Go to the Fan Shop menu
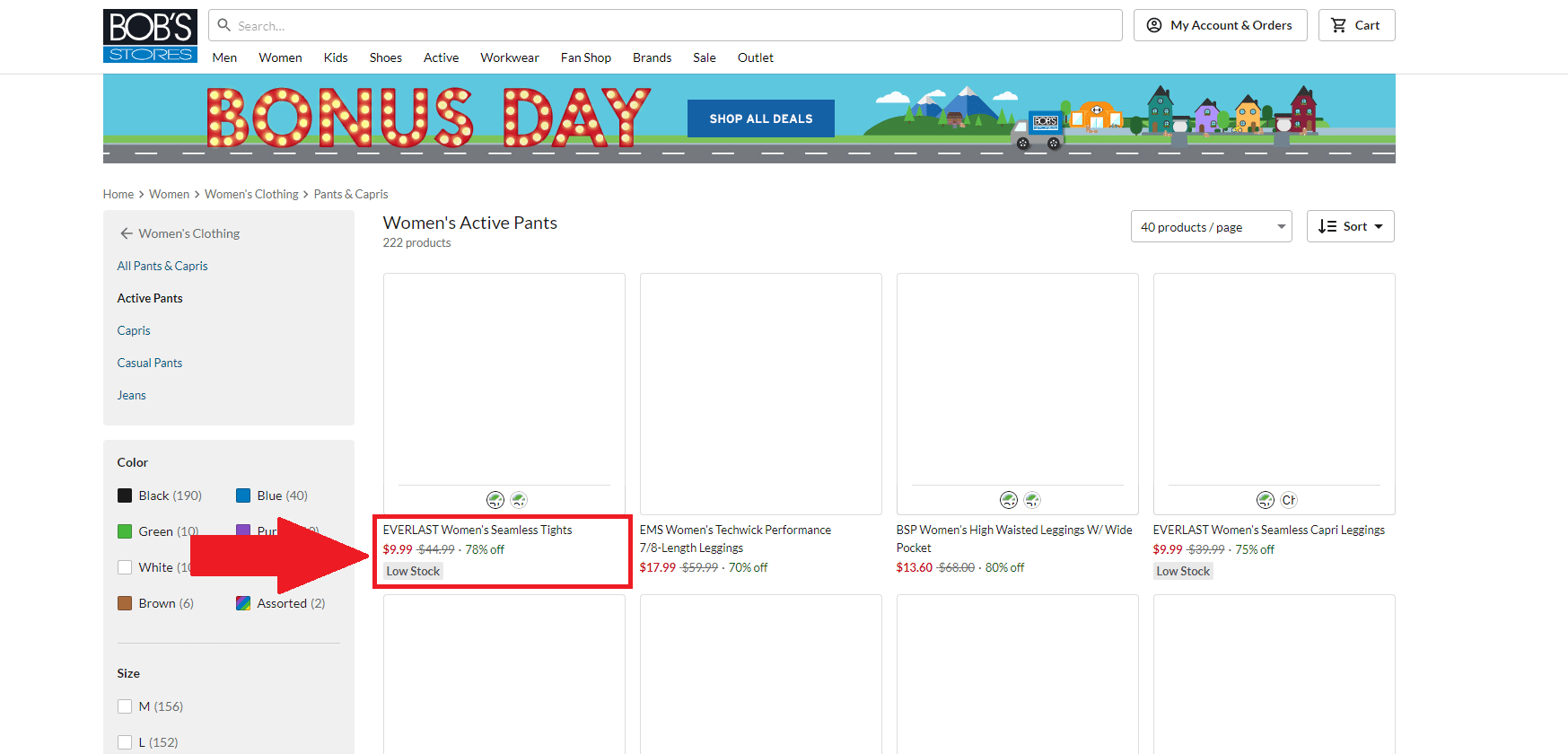The width and height of the screenshot is (1568, 754). 585,57
